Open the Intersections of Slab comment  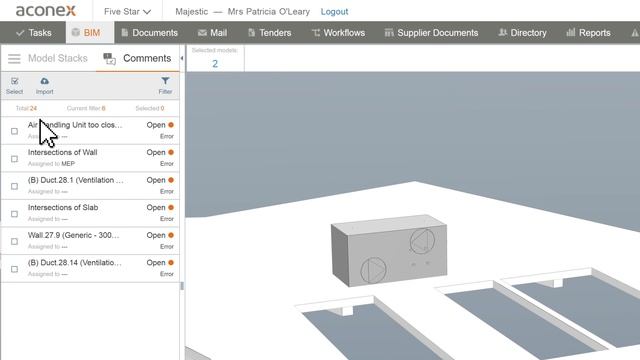(x=63, y=207)
